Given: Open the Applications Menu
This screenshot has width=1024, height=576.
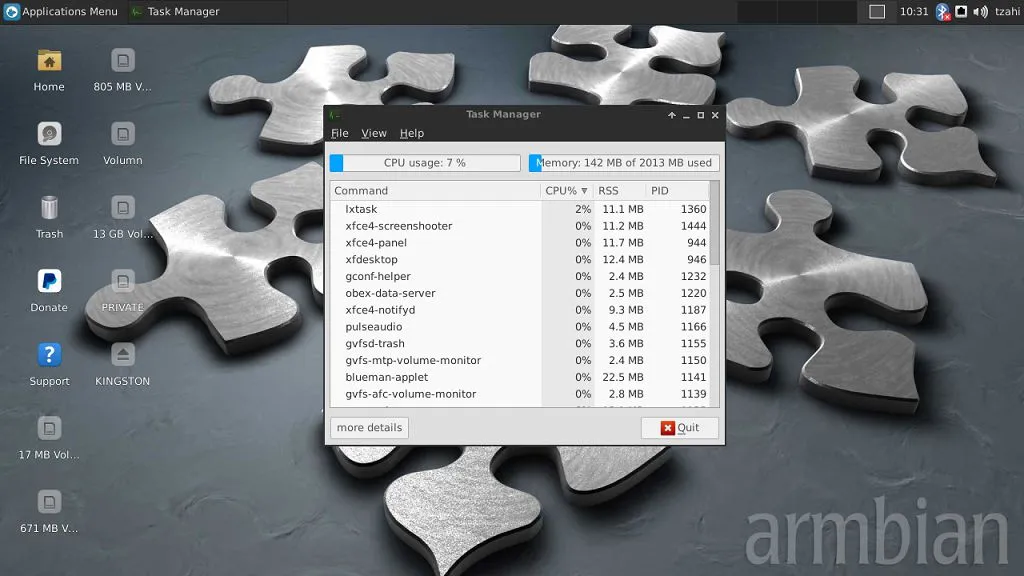Looking at the screenshot, I should click(x=61, y=12).
